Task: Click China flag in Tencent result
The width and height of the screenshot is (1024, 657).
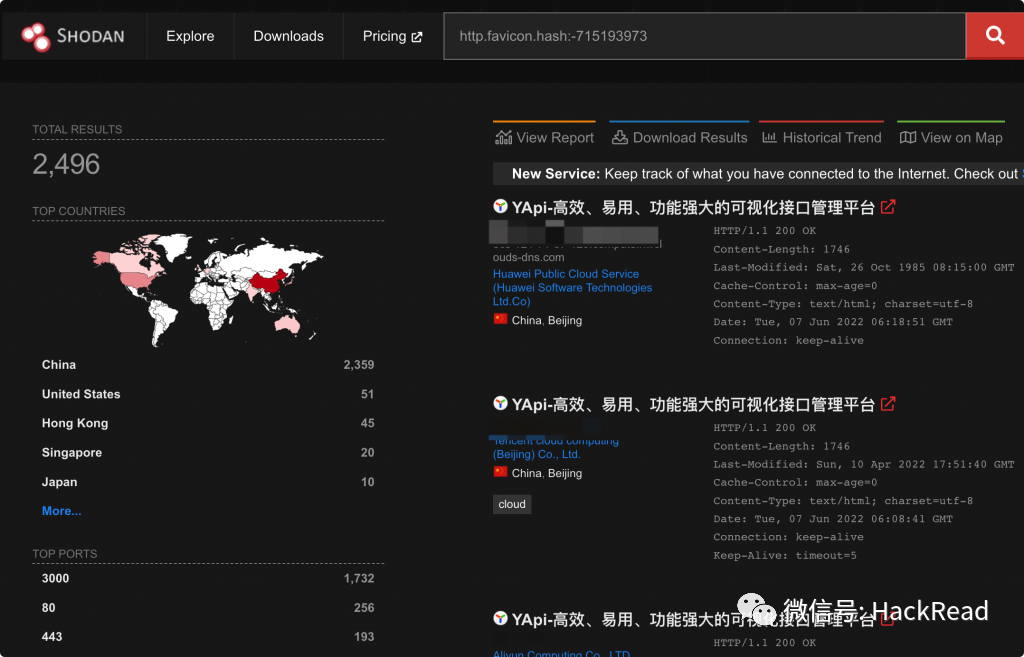Action: (500, 472)
